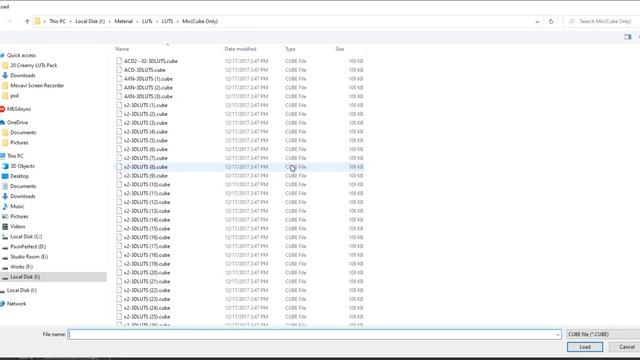Open Music folder in sidebar
Screen dimensions: 640x360
pos(17,207)
